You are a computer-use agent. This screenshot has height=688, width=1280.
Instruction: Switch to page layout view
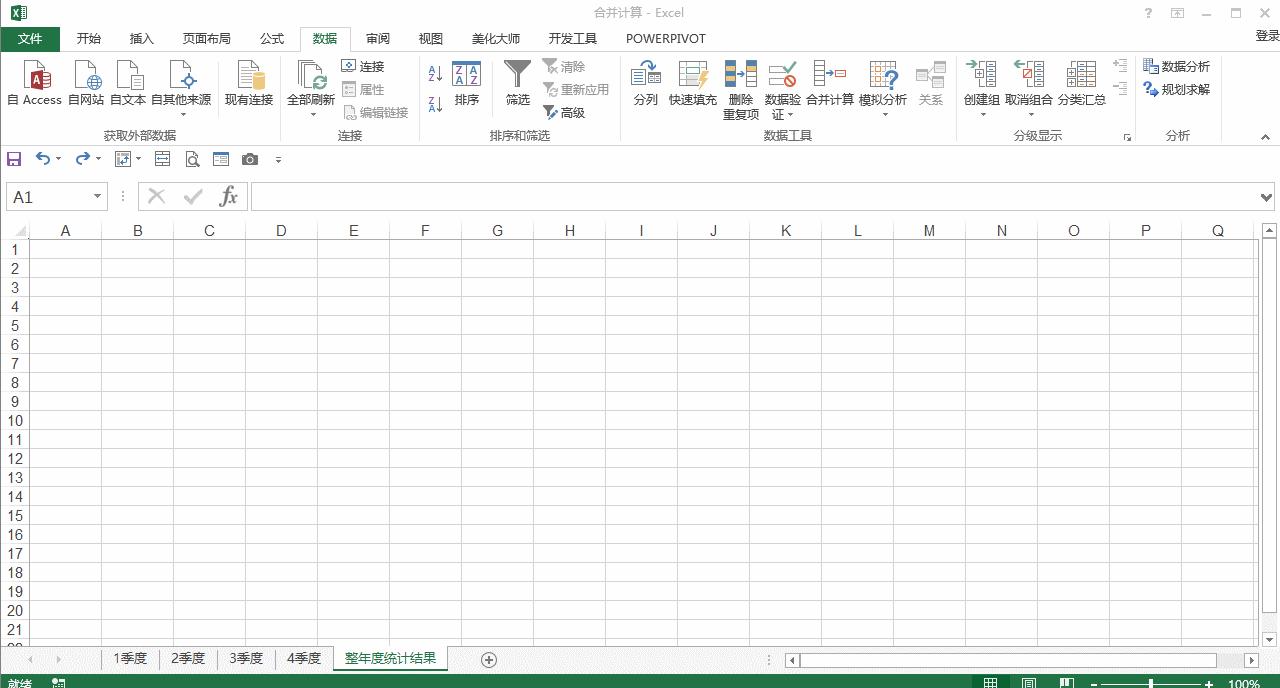[x=1028, y=684]
